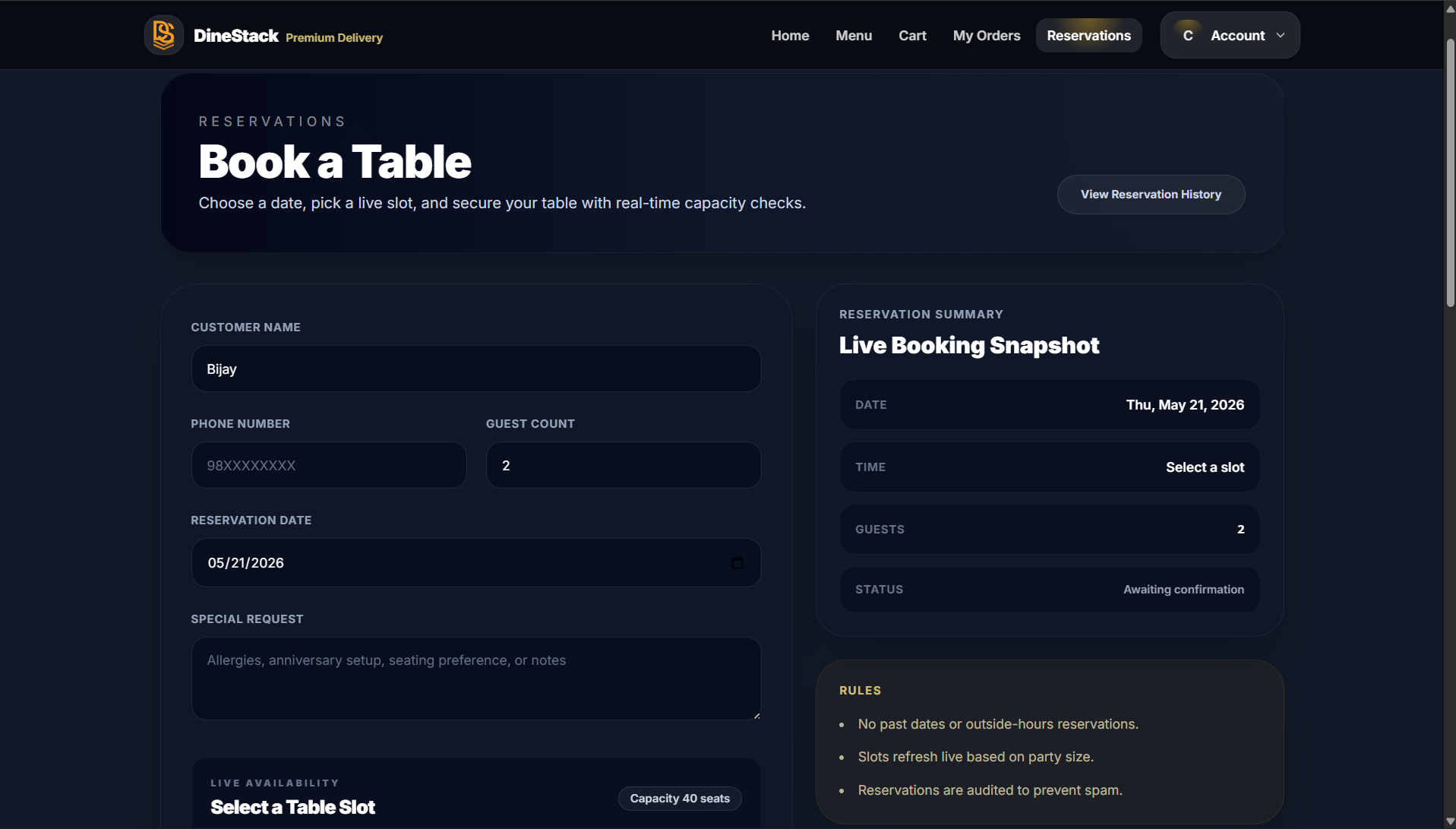Click the 'Live Booking Snapshot' heading

[x=968, y=346]
